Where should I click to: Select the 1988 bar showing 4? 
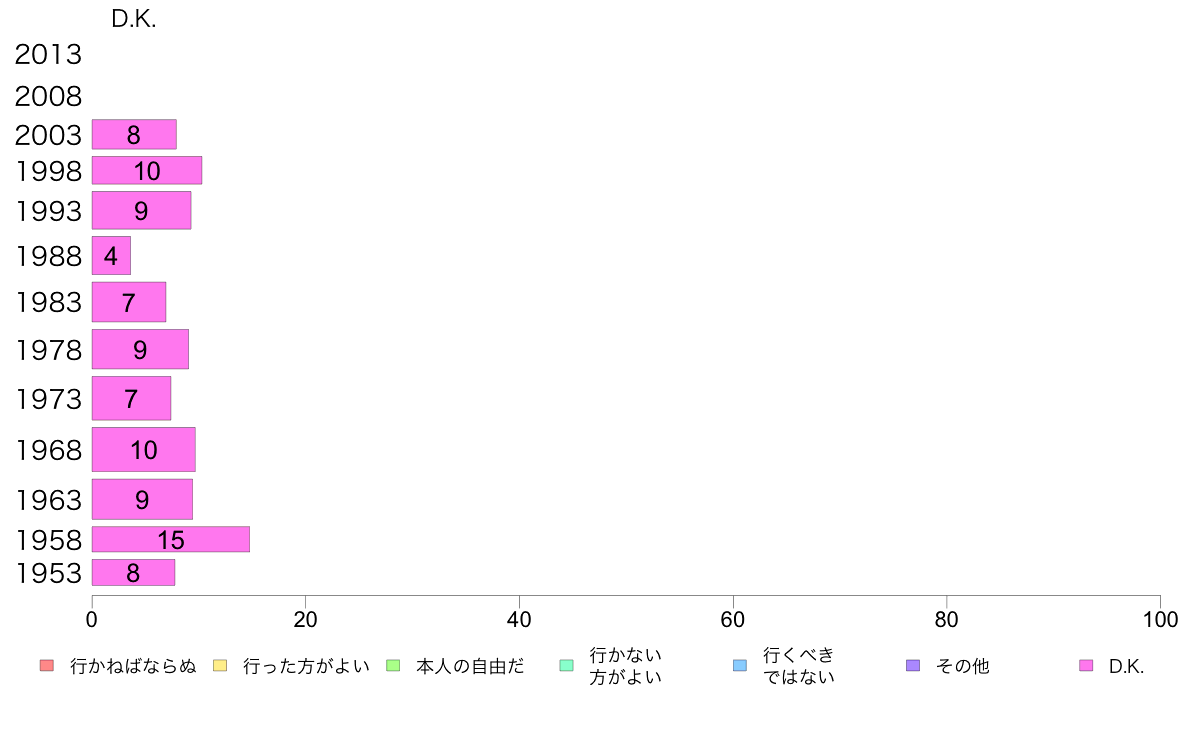pyautogui.click(x=111, y=255)
